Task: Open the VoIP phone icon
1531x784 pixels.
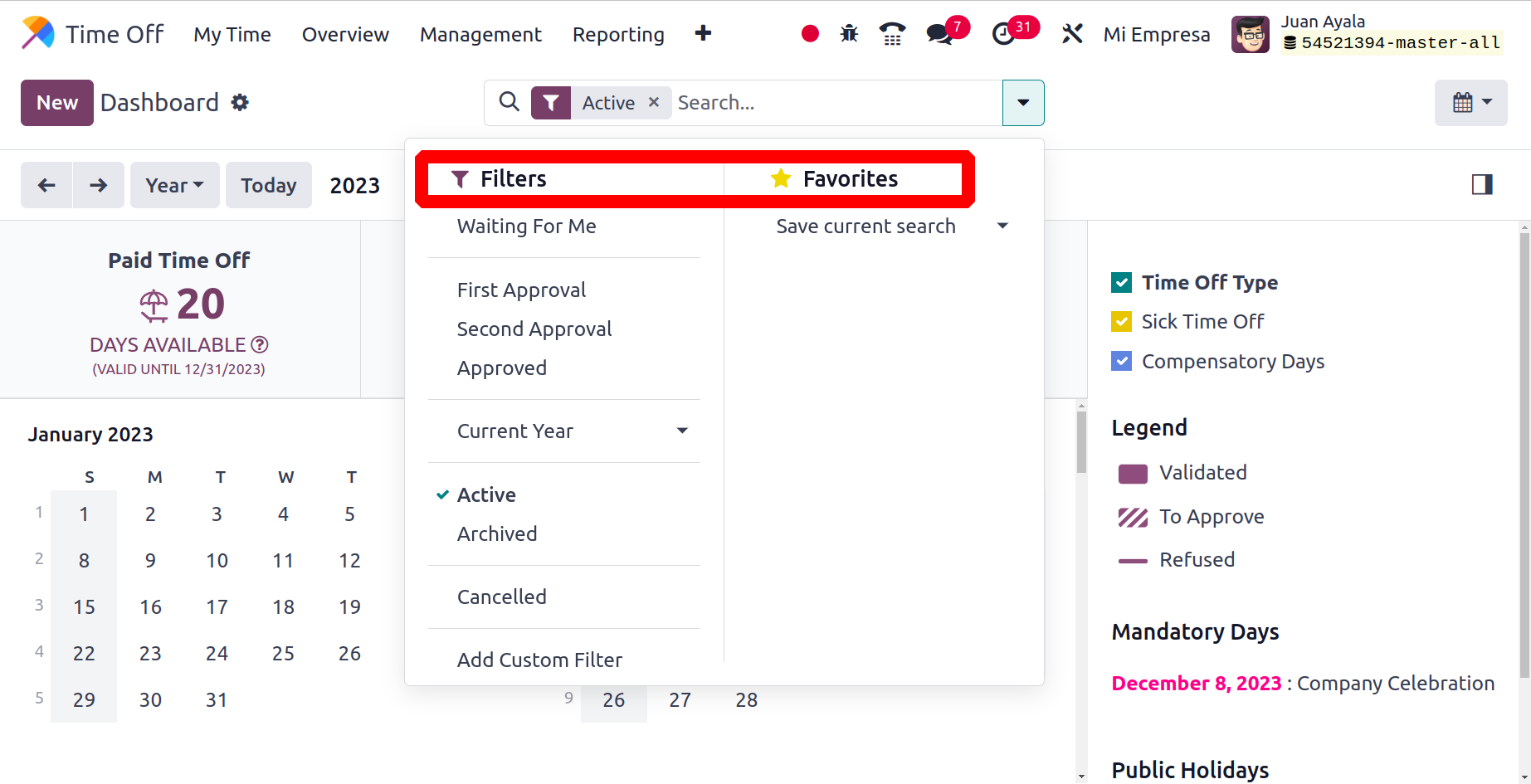Action: pyautogui.click(x=892, y=34)
